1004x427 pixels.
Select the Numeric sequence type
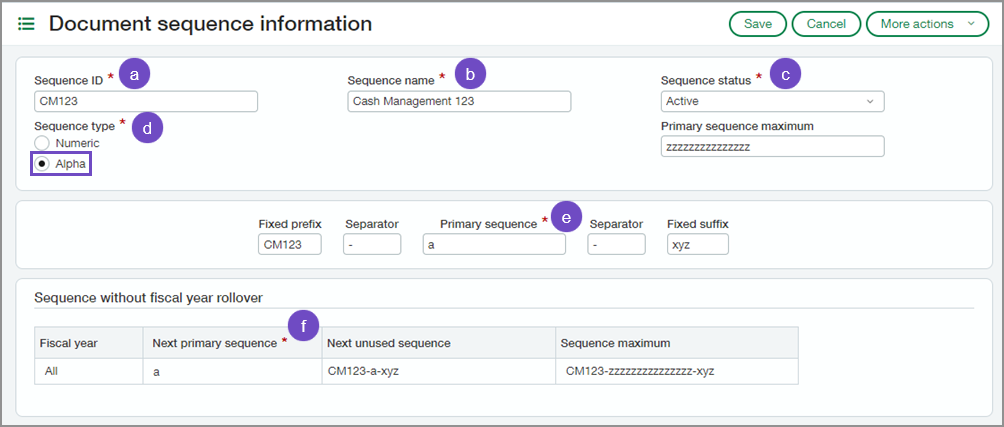pyautogui.click(x=43, y=144)
